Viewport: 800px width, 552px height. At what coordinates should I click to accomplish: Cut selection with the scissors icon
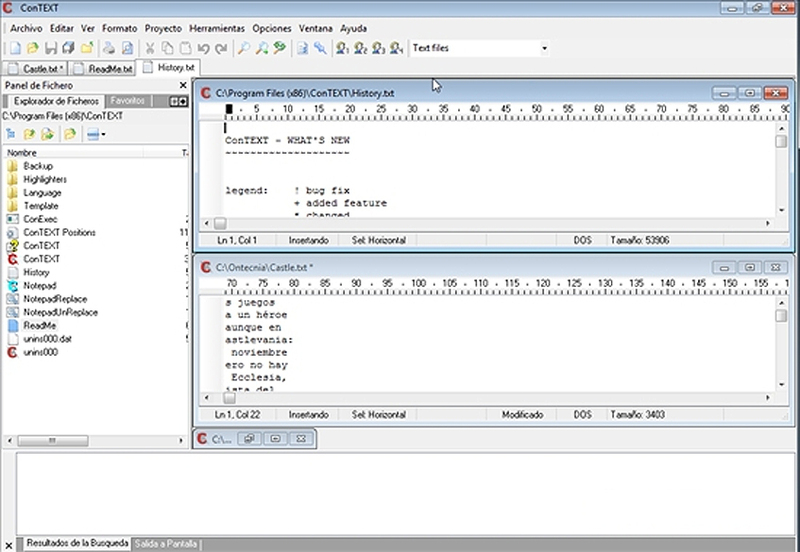[149, 48]
